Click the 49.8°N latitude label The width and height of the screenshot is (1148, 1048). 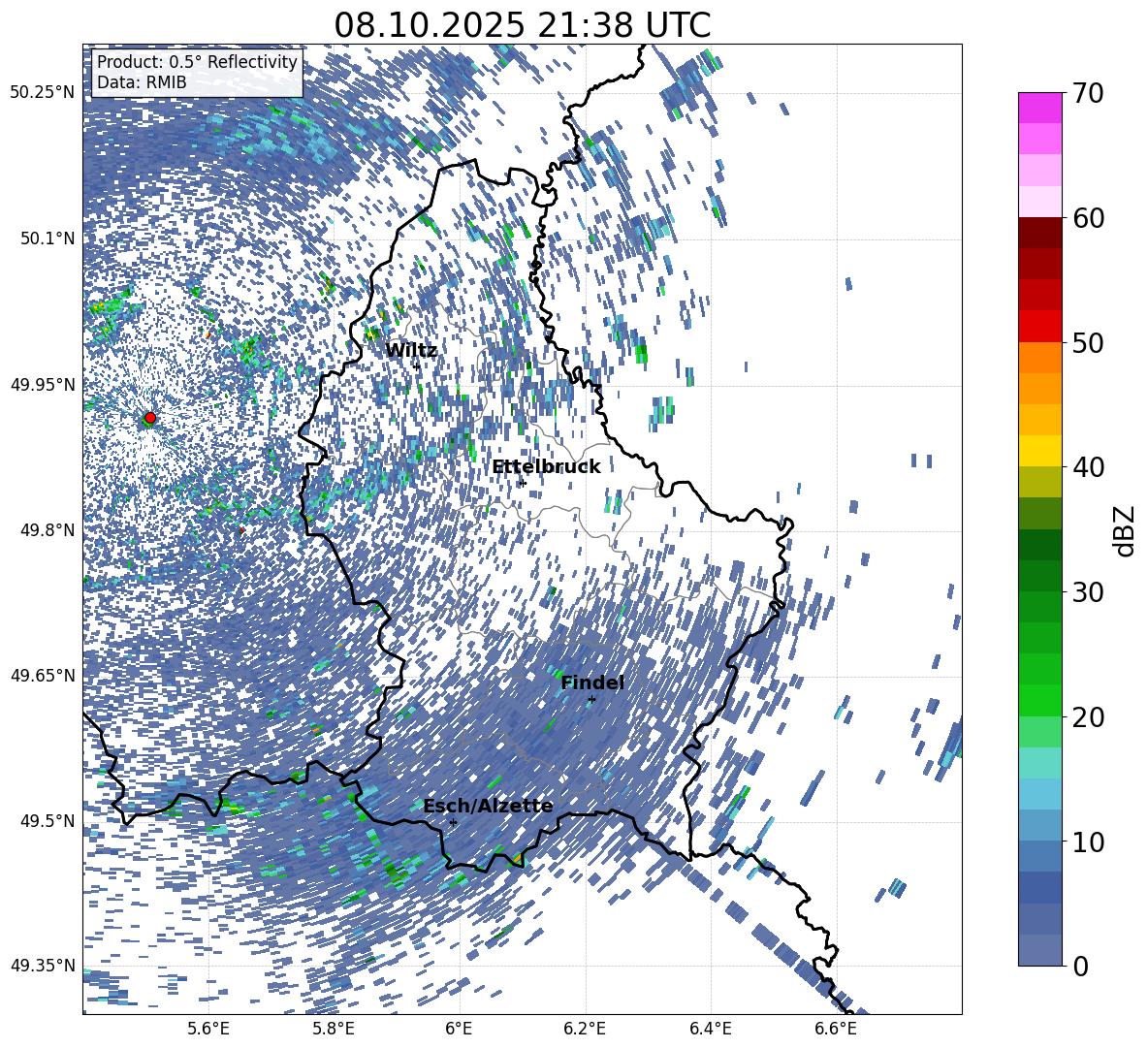tap(47, 530)
